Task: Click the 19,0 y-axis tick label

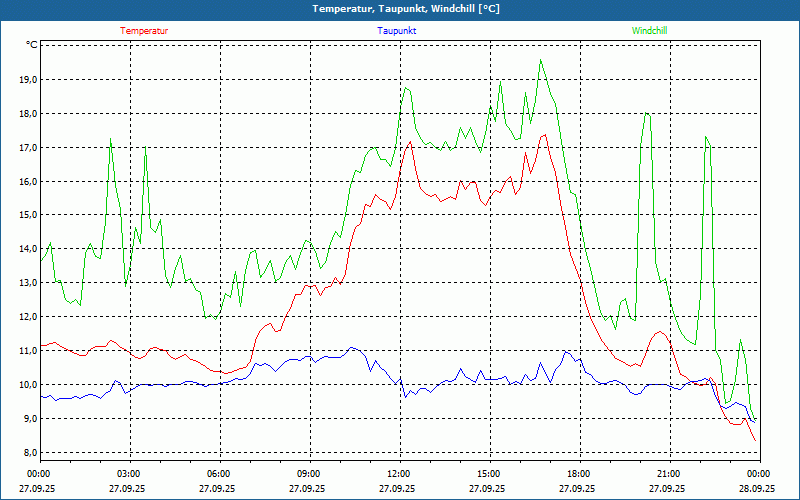Action: (x=27, y=79)
